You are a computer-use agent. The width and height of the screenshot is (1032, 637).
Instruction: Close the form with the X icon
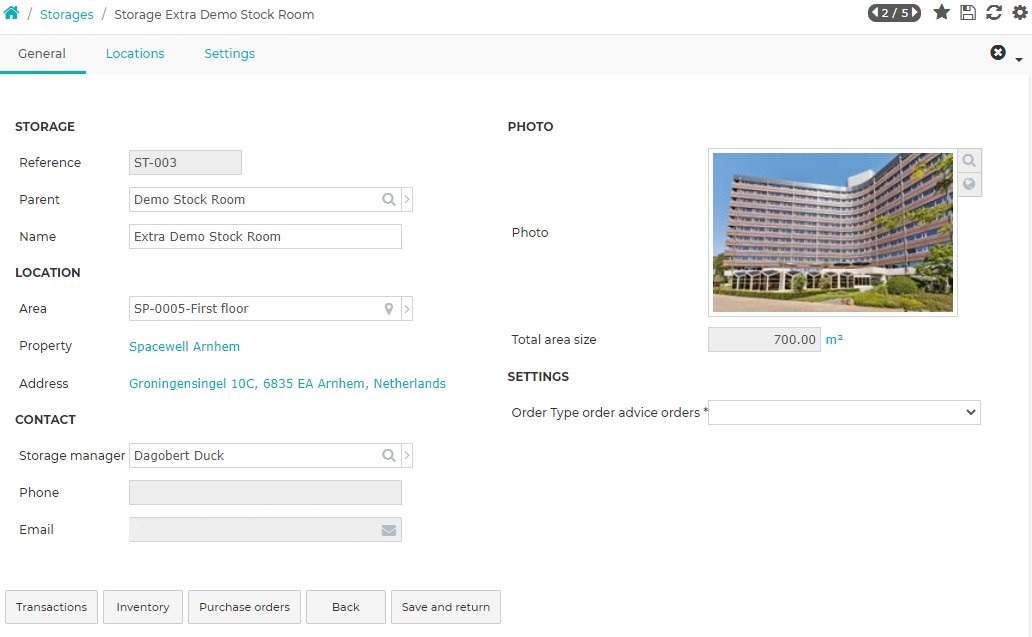[998, 53]
